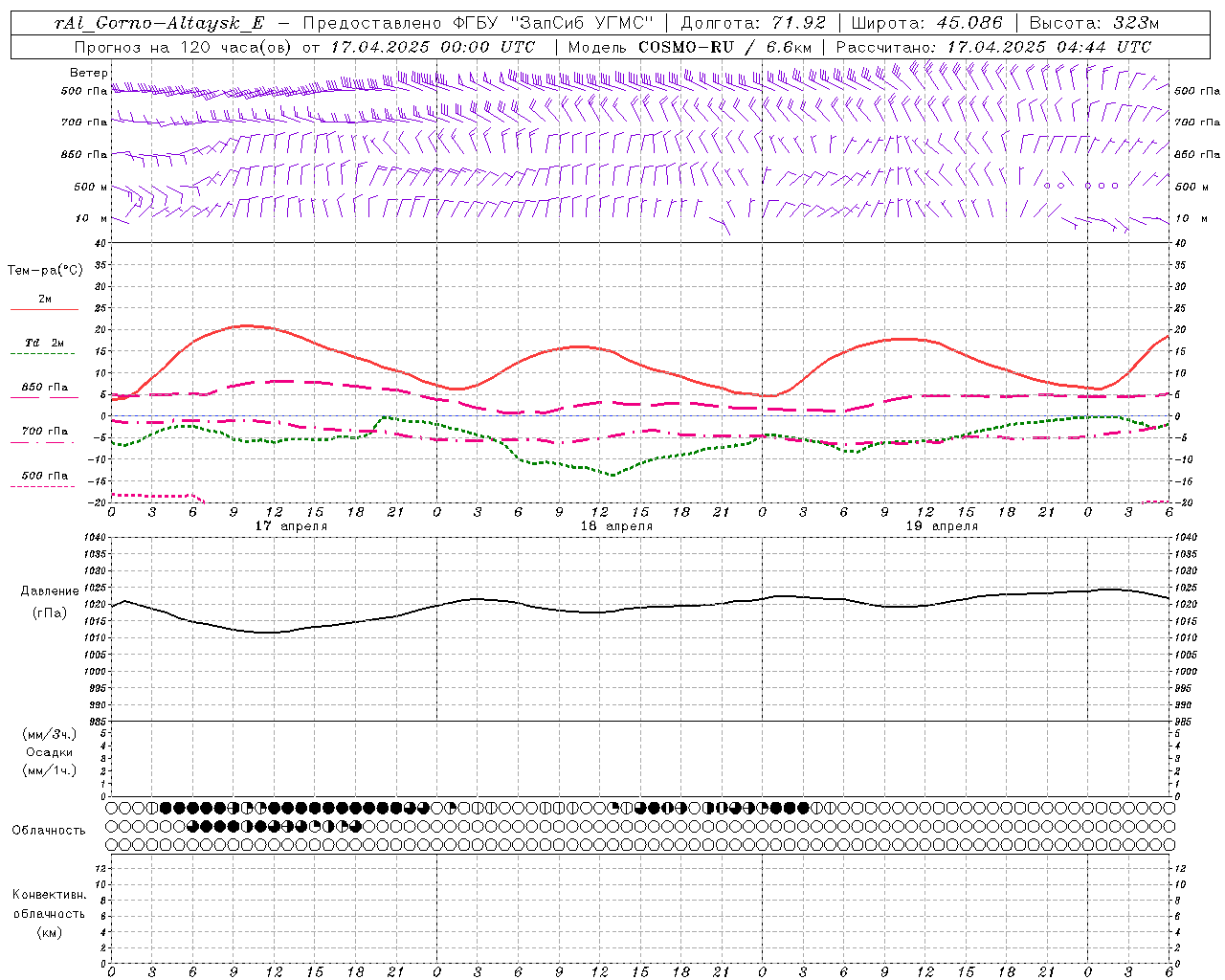Click the 700 гПа temperature legend label

(44, 432)
